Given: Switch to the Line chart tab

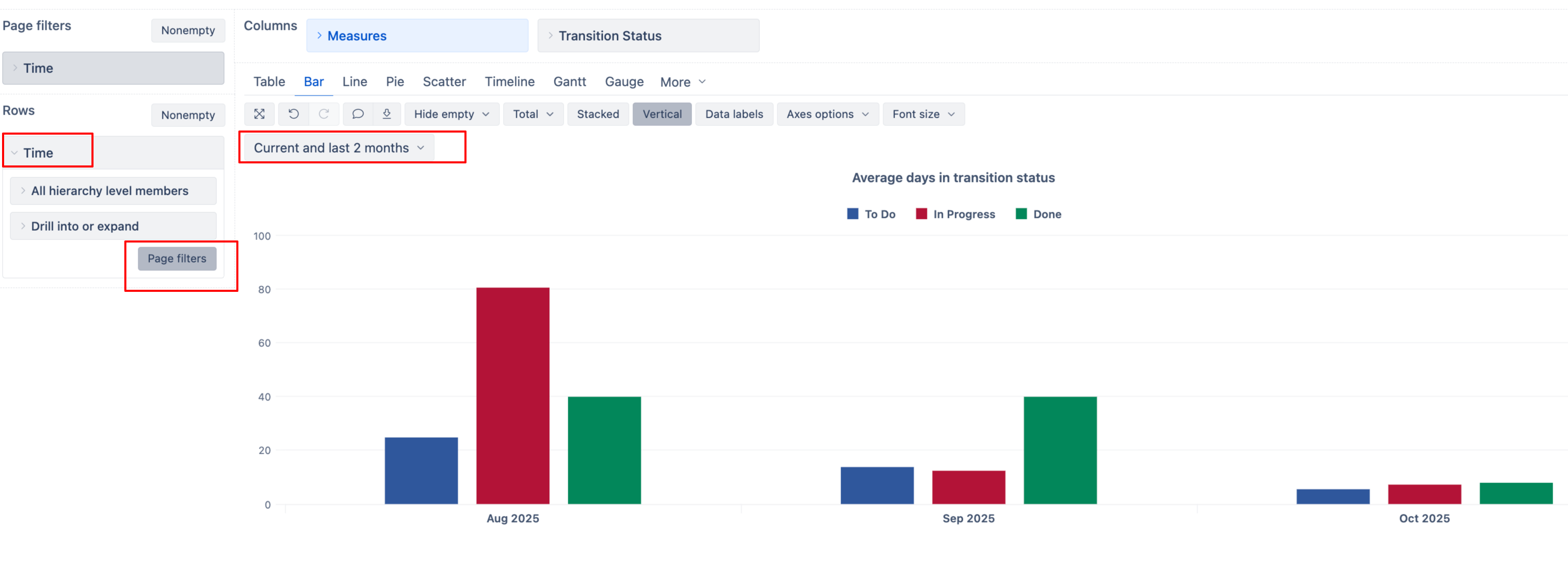Looking at the screenshot, I should coord(354,82).
